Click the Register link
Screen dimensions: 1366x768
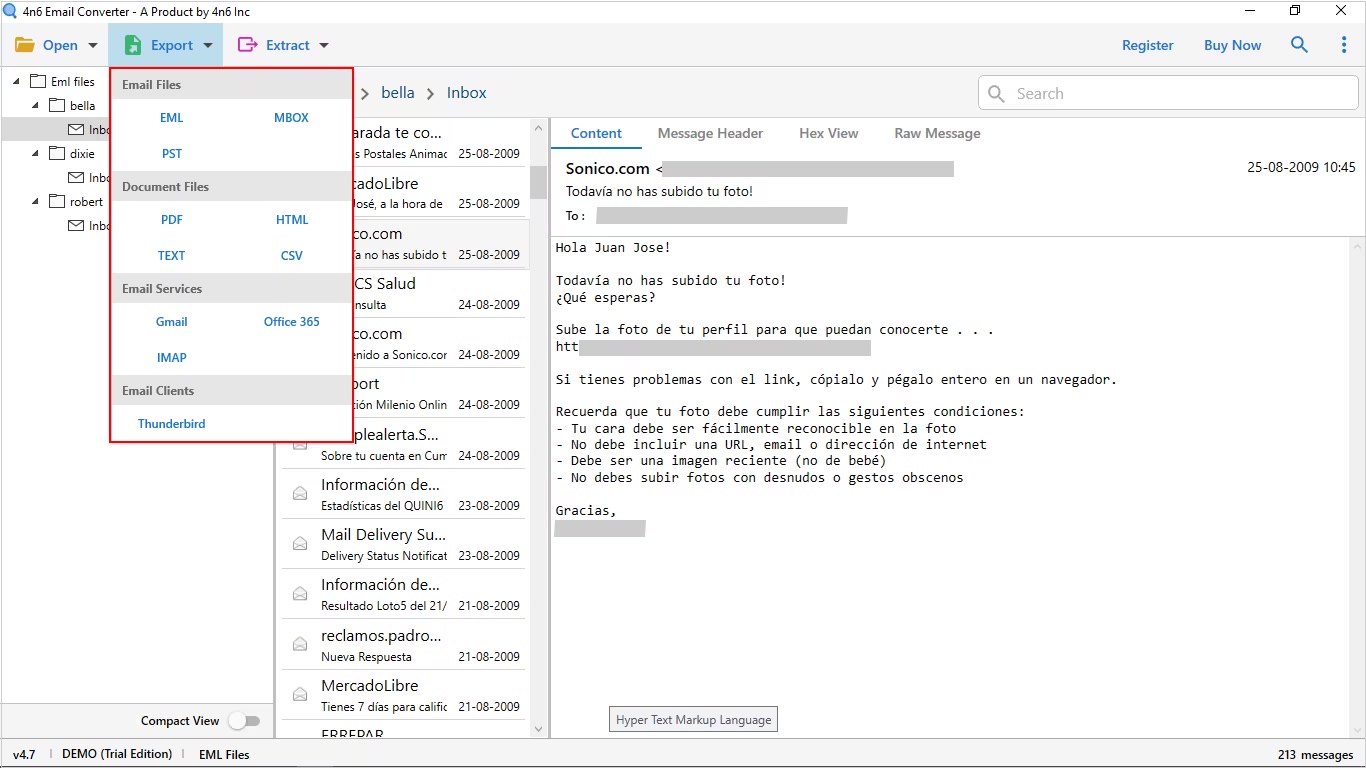click(1148, 45)
